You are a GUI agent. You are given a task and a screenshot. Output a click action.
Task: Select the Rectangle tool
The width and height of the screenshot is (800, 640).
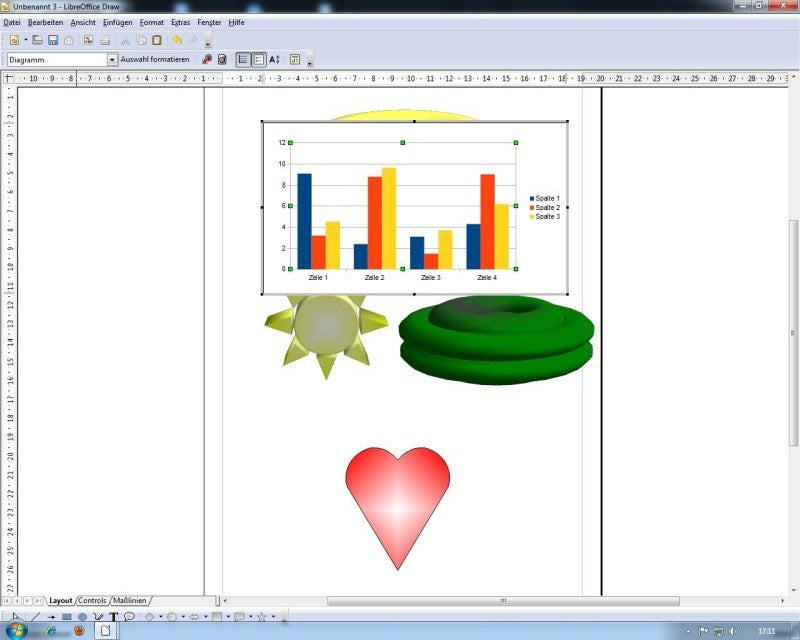(66, 617)
